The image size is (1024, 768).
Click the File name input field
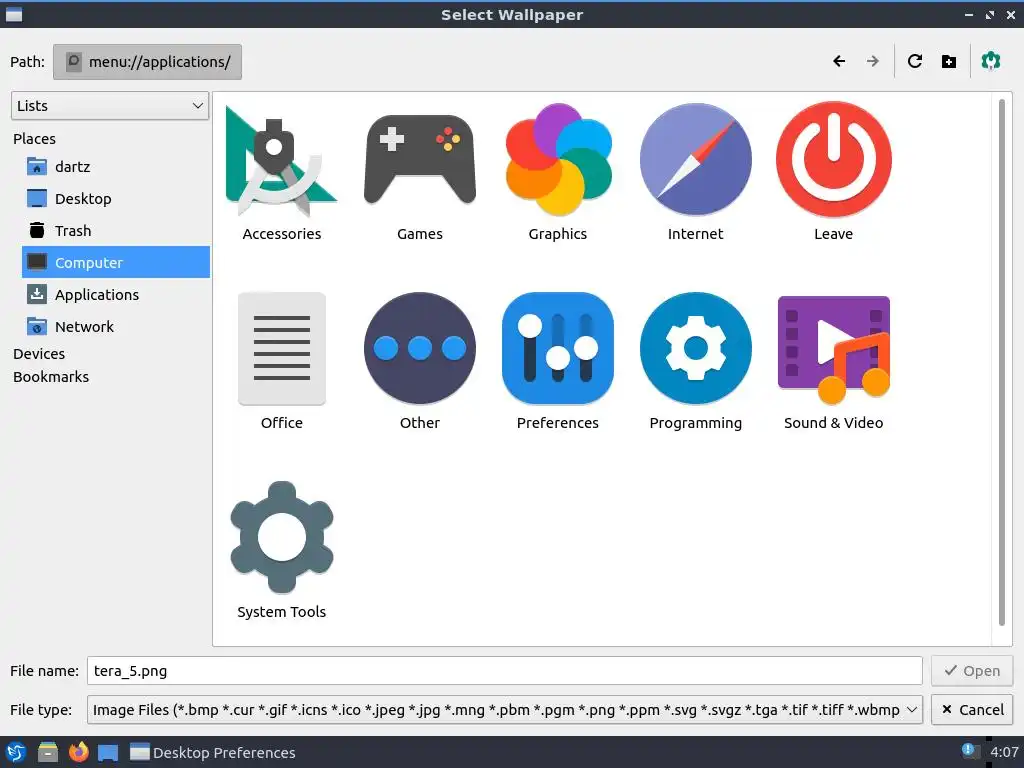point(505,671)
